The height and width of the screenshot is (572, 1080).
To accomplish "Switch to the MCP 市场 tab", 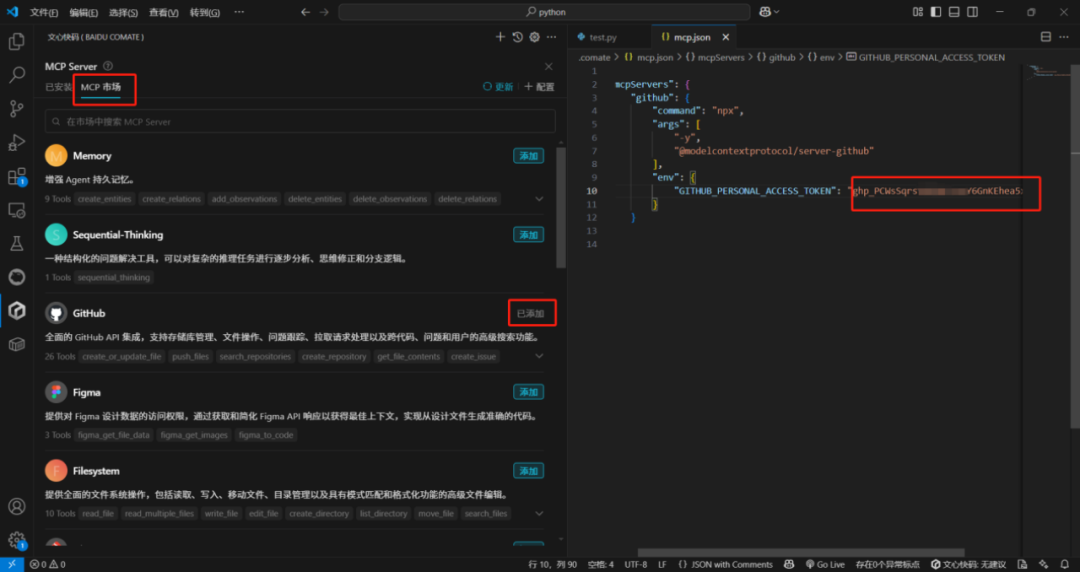I will tap(101, 87).
